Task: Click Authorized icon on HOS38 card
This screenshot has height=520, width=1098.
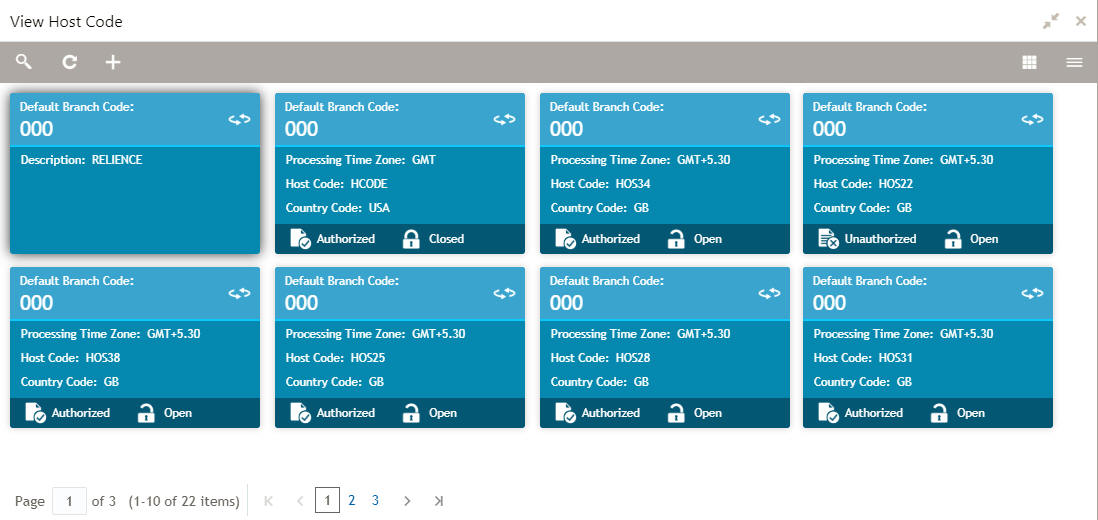Action: (x=36, y=413)
